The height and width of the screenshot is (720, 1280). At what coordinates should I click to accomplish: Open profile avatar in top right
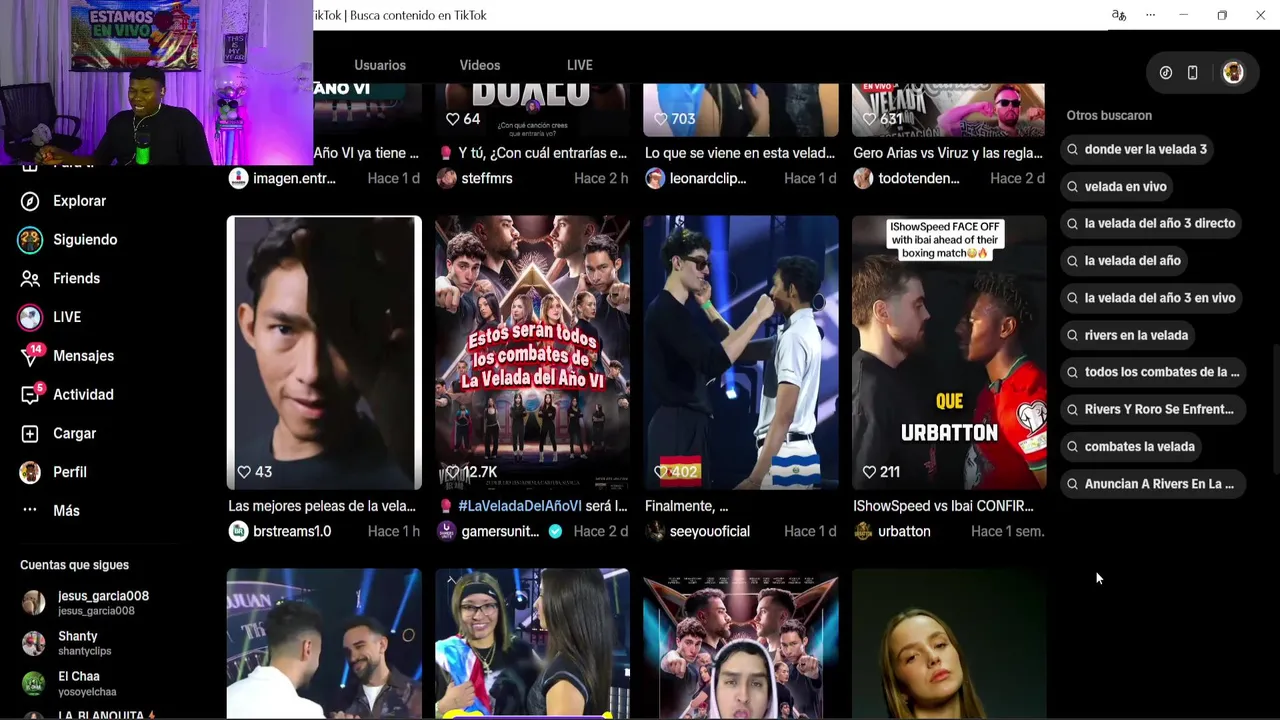tap(1233, 73)
